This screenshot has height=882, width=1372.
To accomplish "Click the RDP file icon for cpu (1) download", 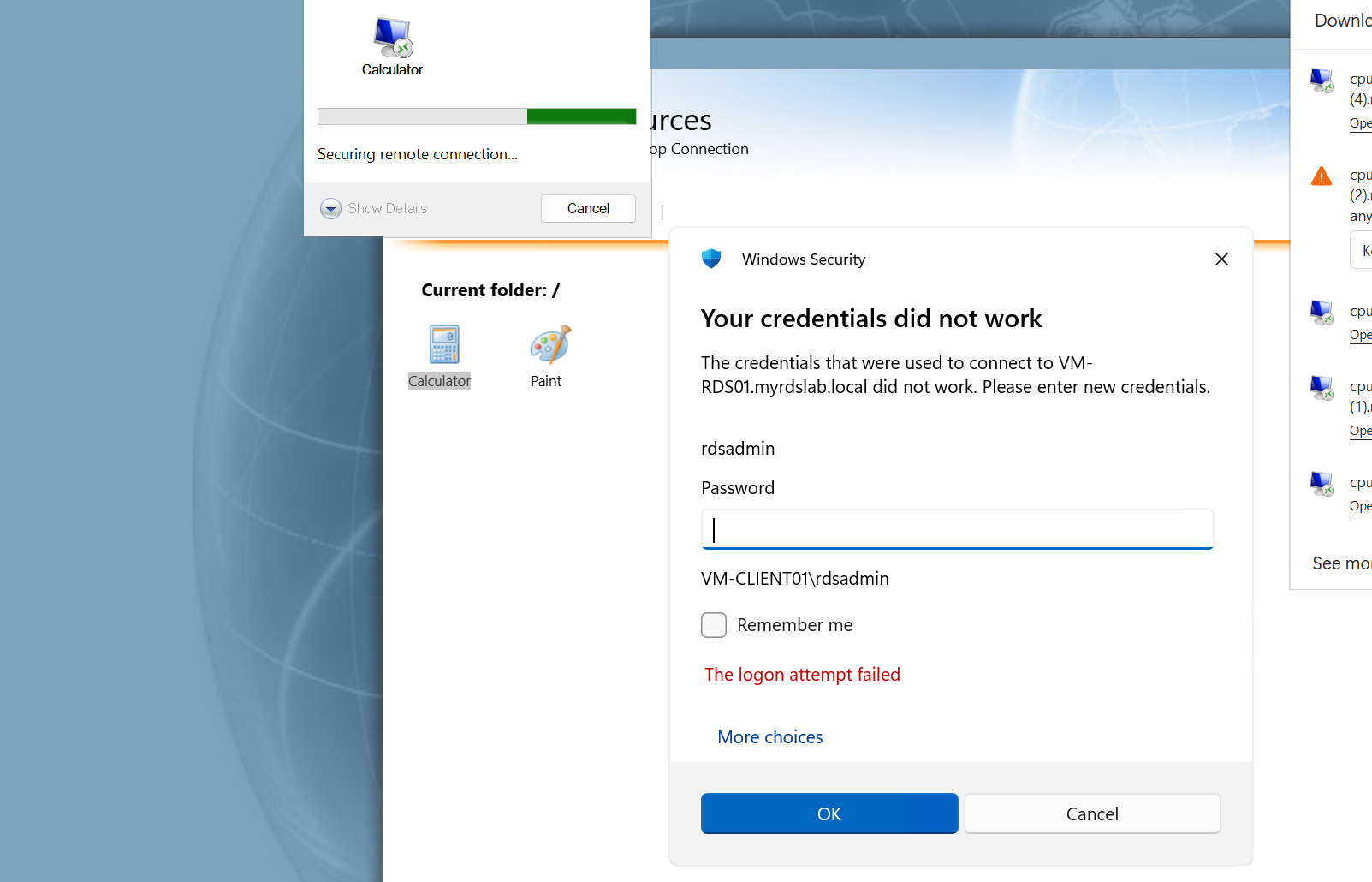I will click(1322, 387).
